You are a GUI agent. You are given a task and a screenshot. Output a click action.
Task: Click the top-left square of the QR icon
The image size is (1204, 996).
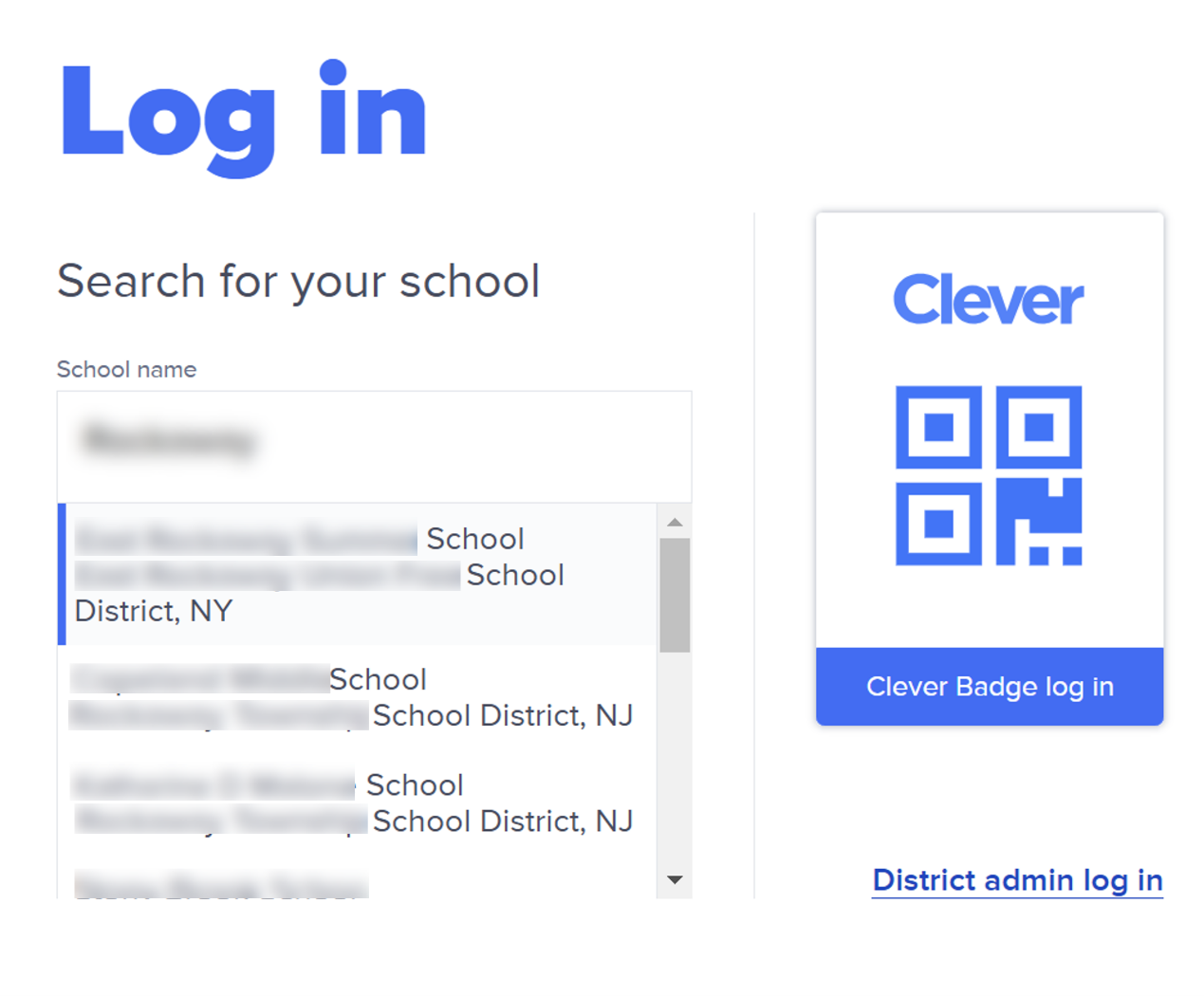[x=938, y=427]
